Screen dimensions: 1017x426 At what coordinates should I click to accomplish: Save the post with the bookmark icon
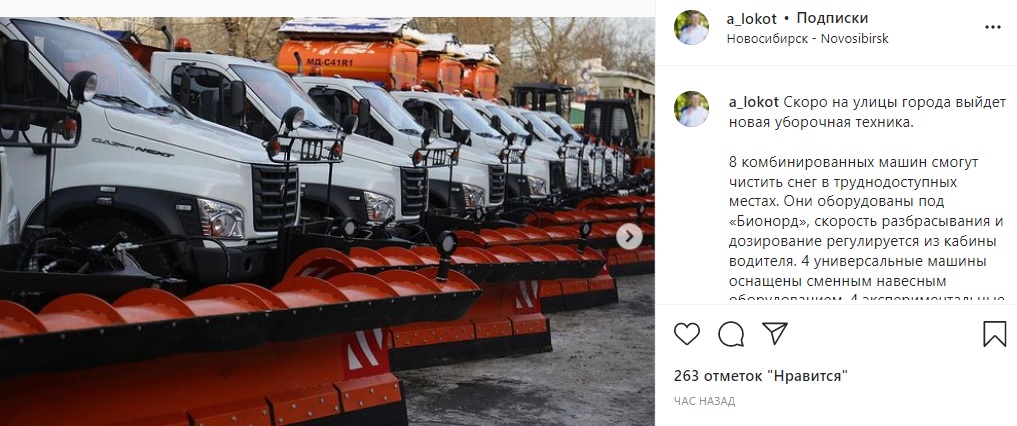click(x=994, y=334)
